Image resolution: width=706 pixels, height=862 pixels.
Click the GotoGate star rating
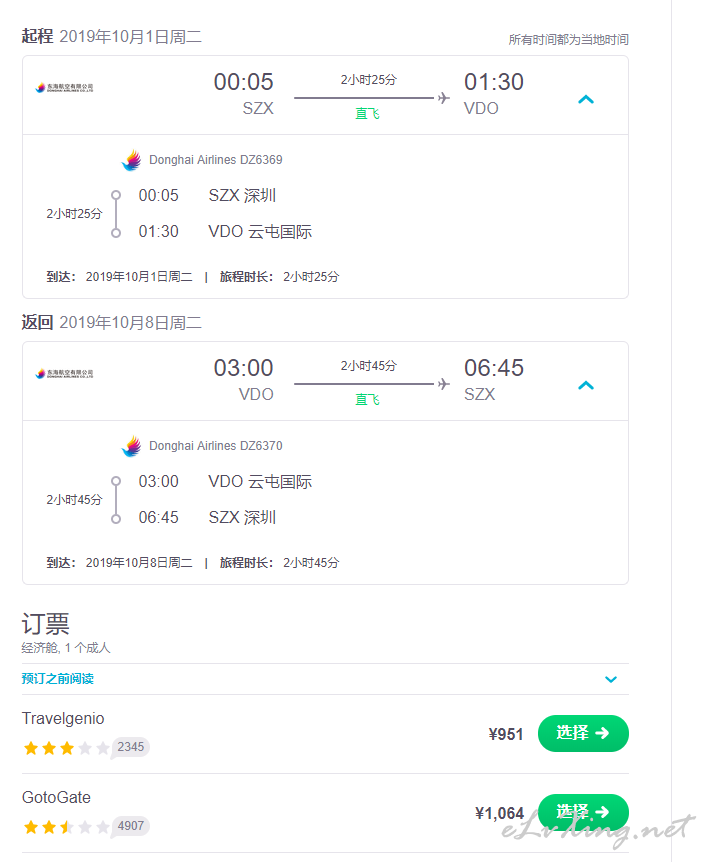point(66,827)
